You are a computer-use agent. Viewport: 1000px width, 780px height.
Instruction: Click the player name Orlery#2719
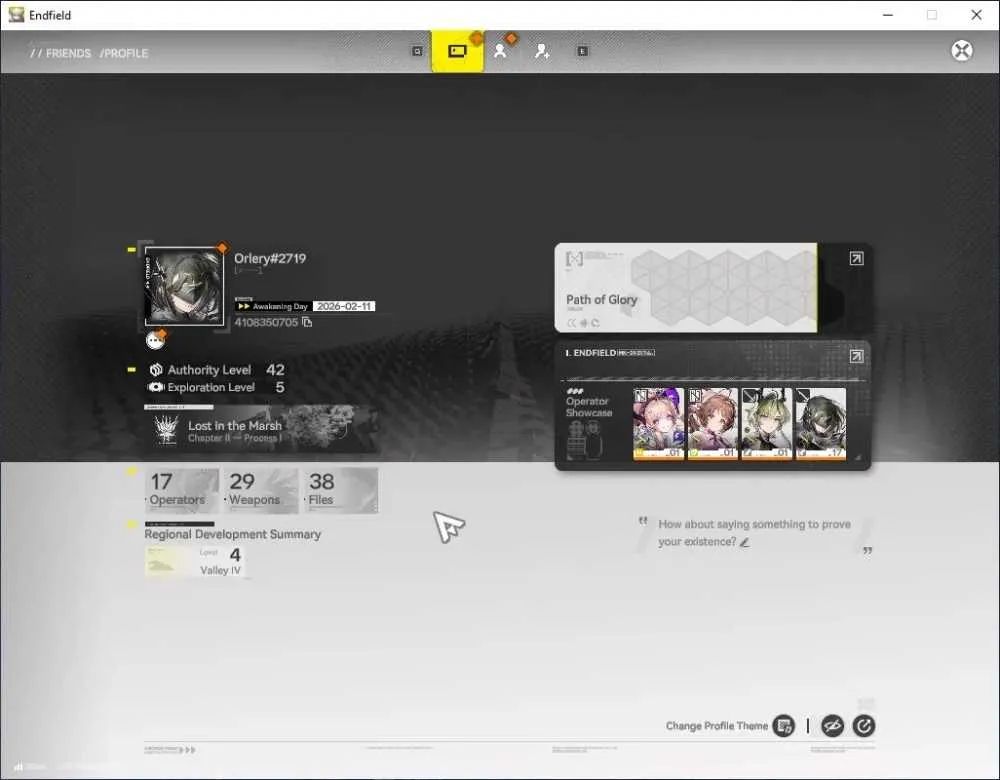(270, 258)
